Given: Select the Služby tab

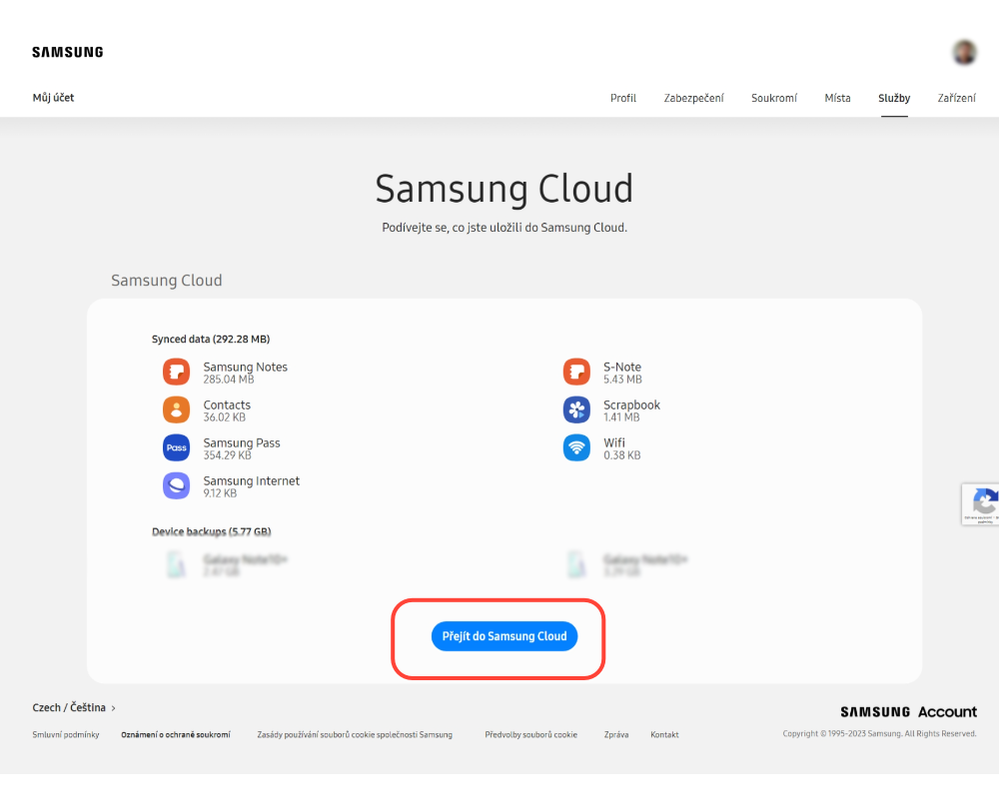Looking at the screenshot, I should tap(894, 98).
